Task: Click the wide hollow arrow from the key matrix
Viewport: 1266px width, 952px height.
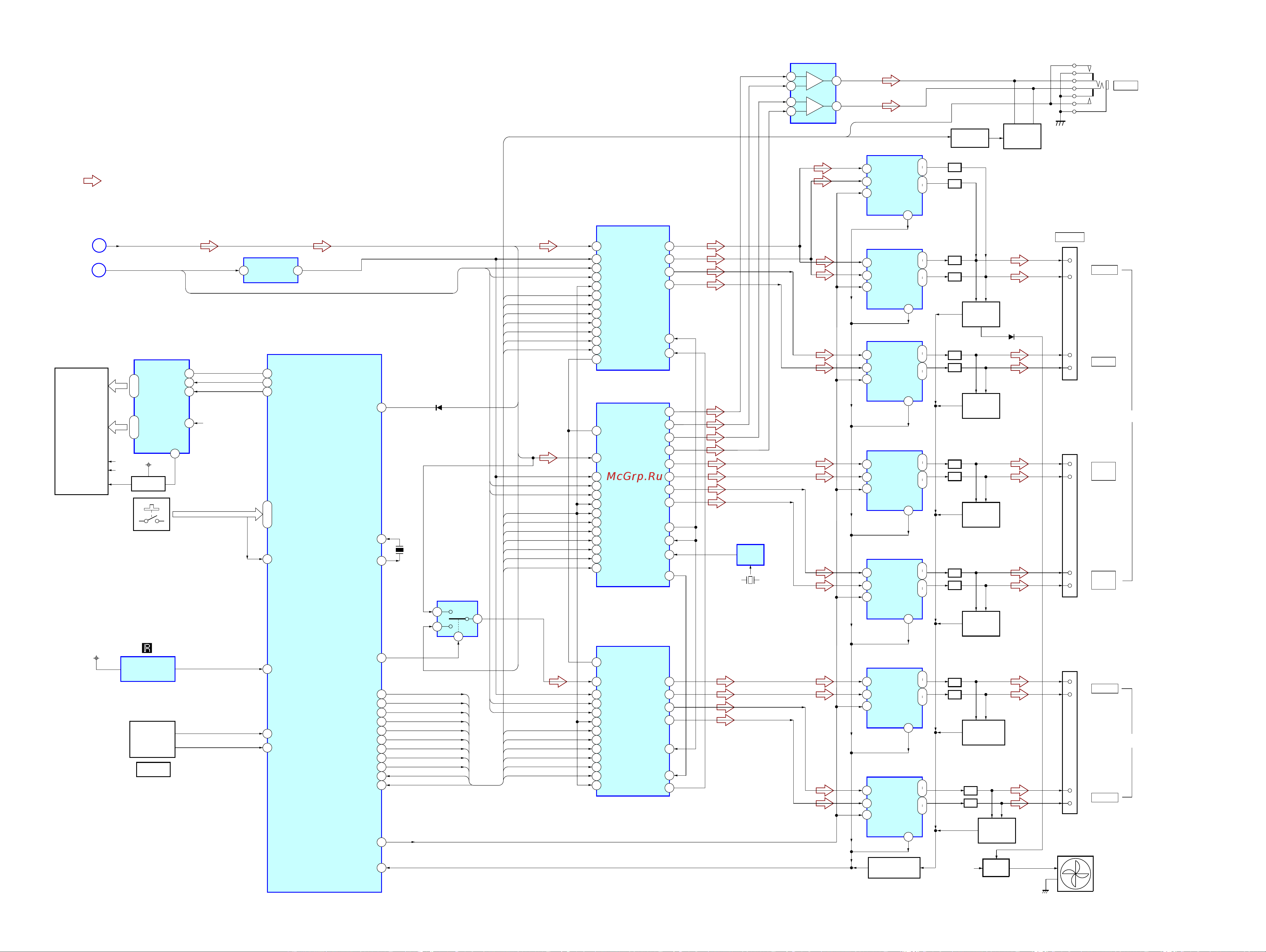Action: pos(218,514)
